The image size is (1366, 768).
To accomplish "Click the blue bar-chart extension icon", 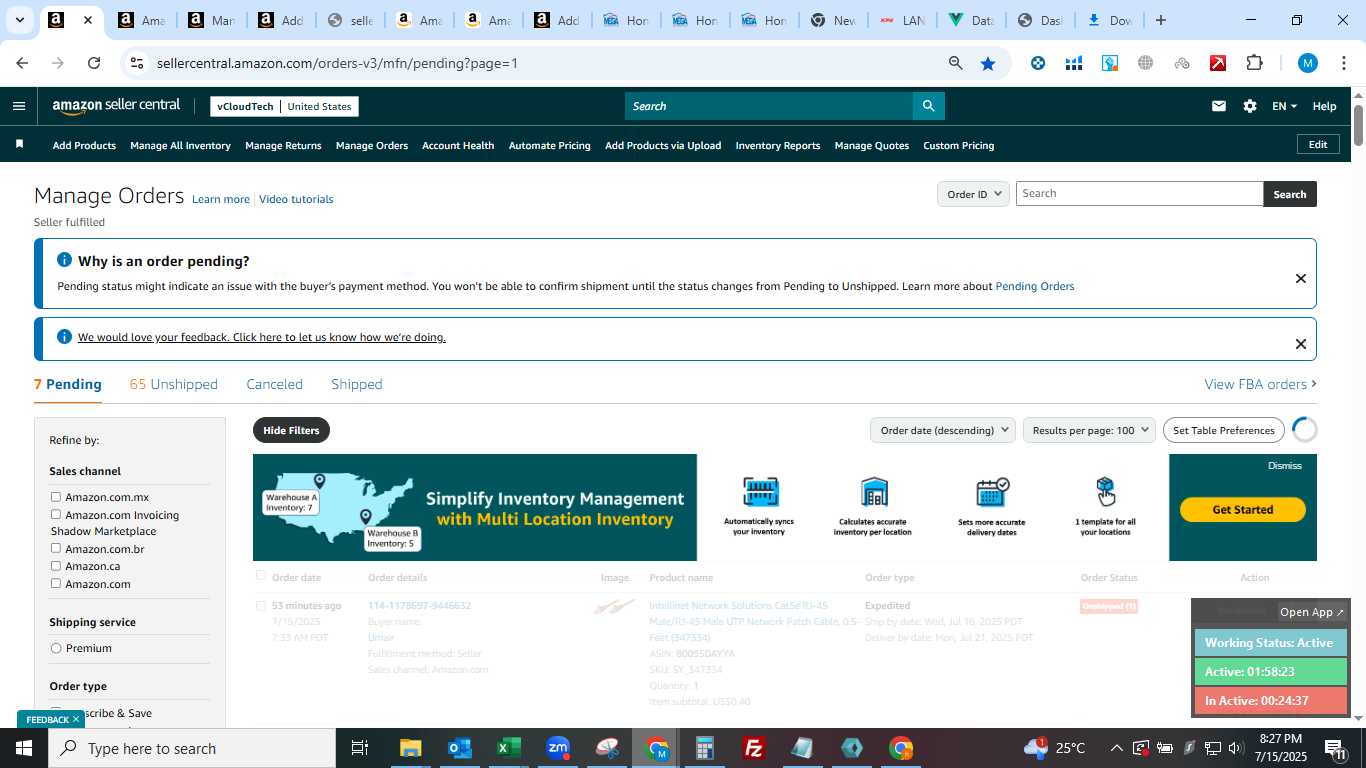I will coord(1074,63).
